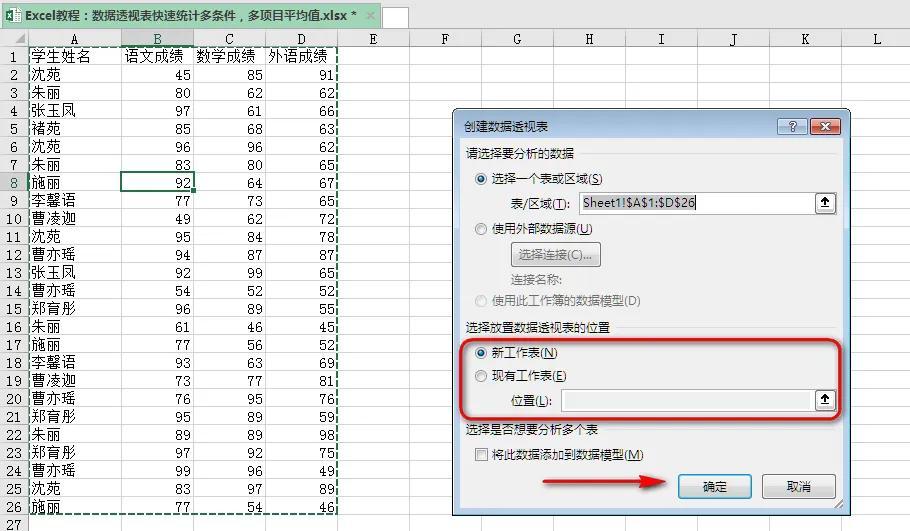Screen dimensions: 910x531
Task: Select column D header
Action: click(x=301, y=39)
